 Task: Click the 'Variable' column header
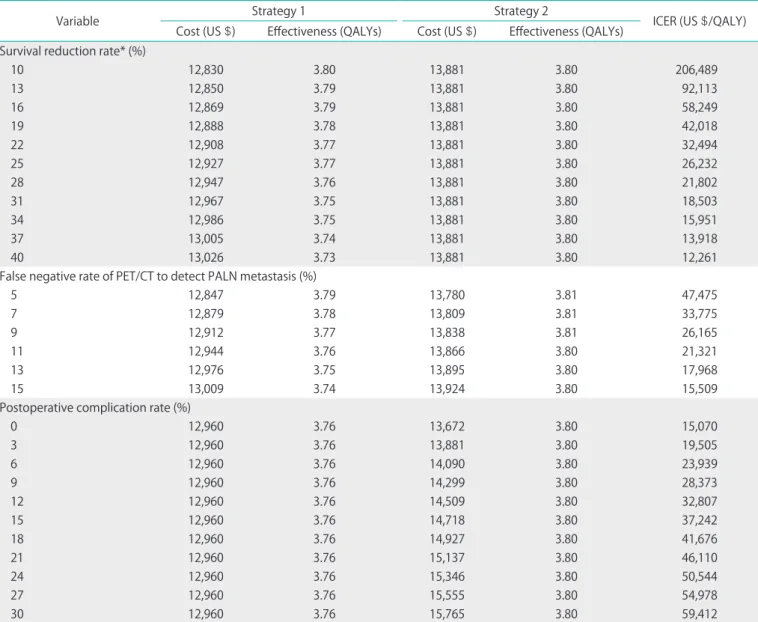(77, 21)
